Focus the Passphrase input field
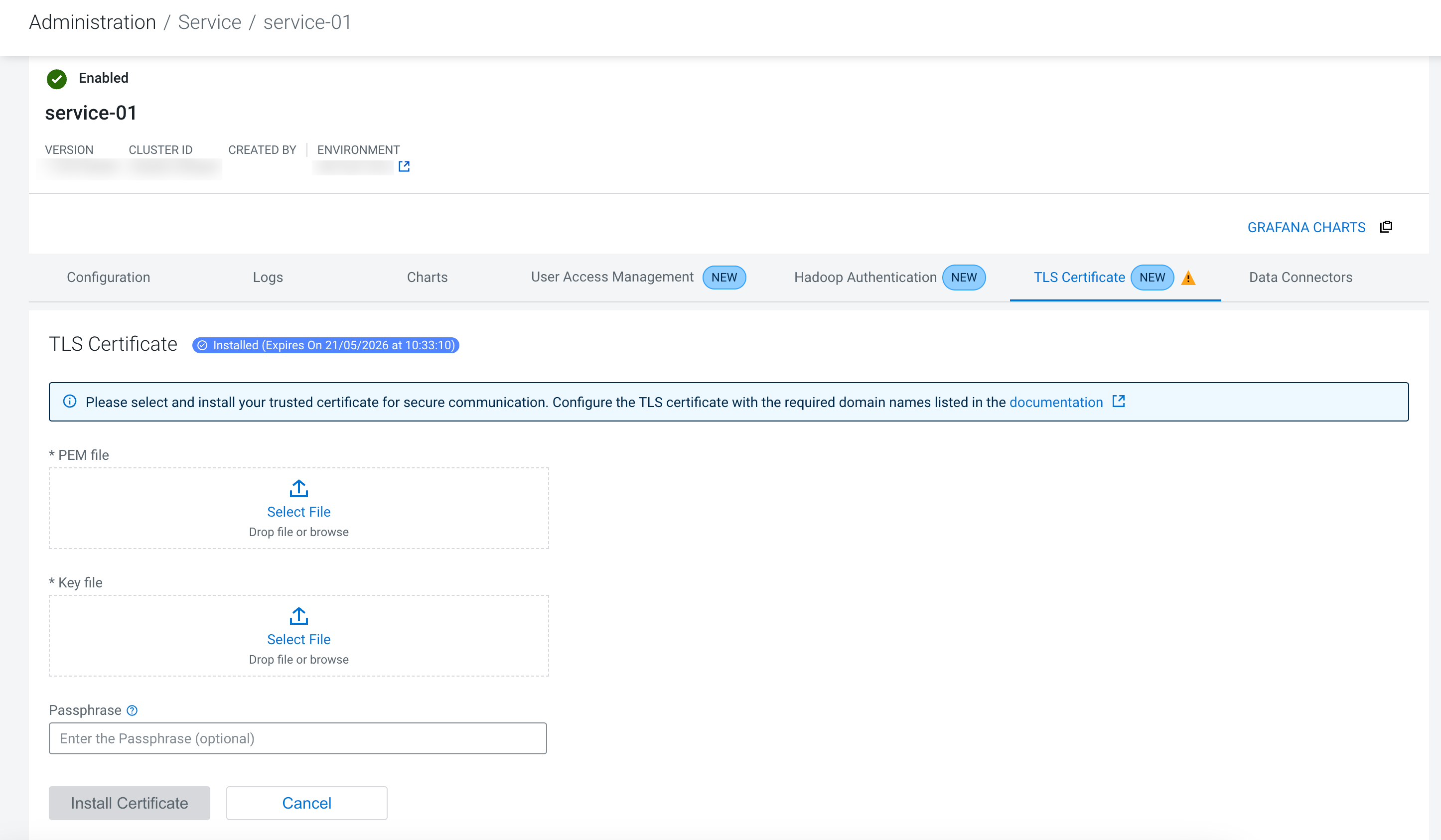Viewport: 1441px width, 840px height. (x=297, y=738)
